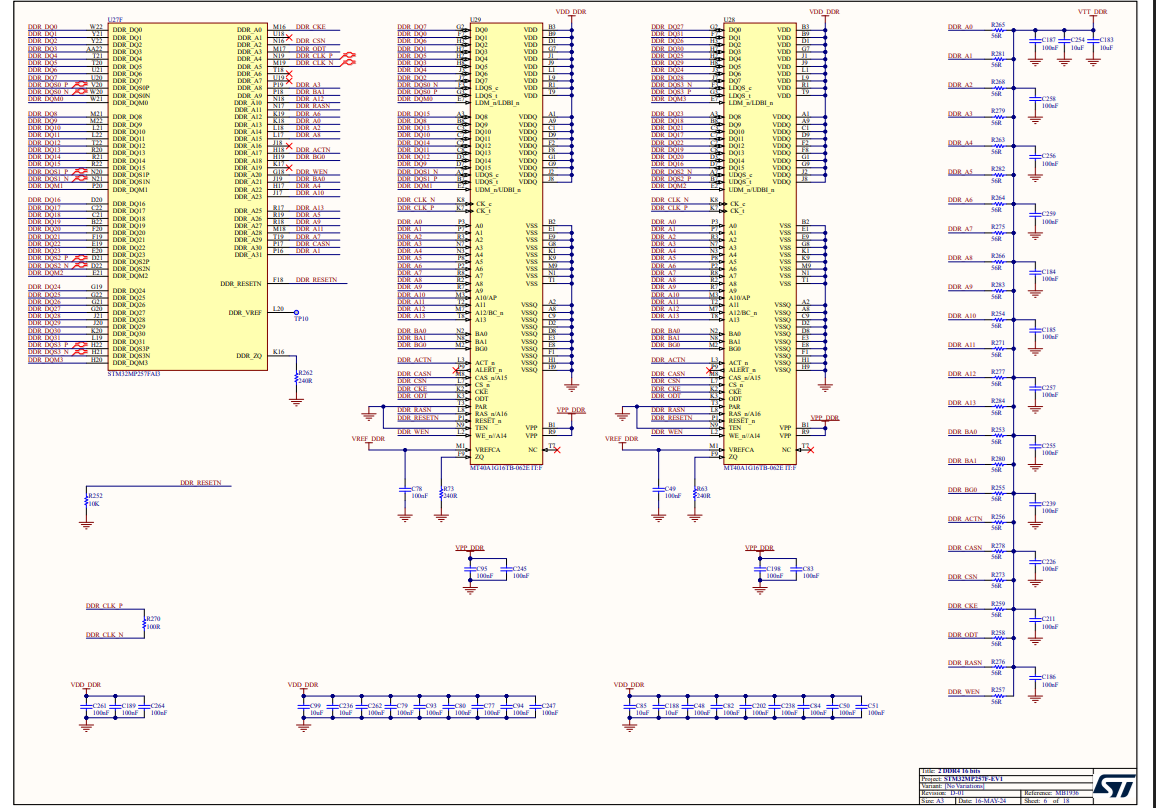Screen dimensions: 1156x808
Task: Click capacitor 'C189' 100nF
Action: [116, 708]
